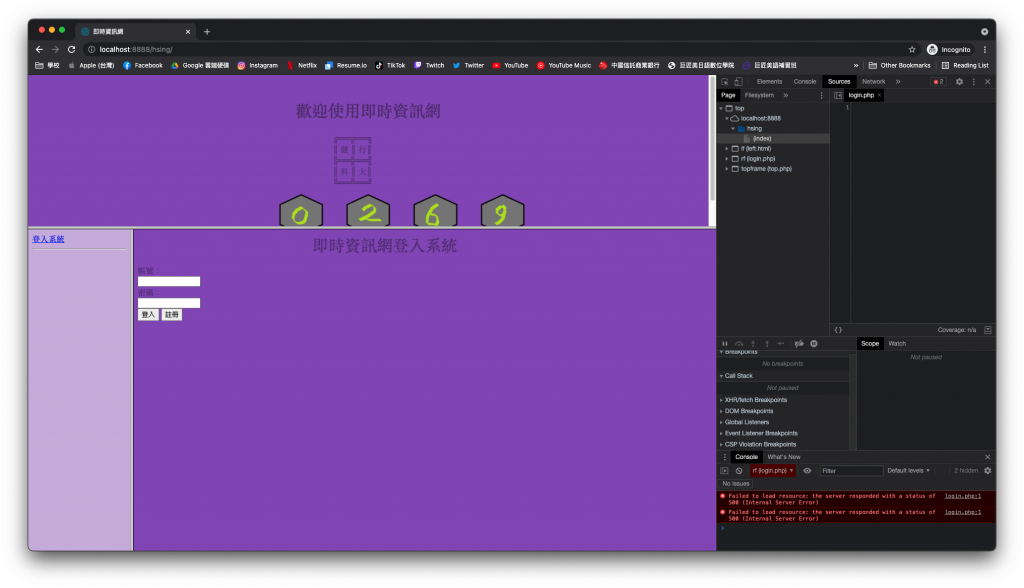Open Default levels dropdown
The width and height of the screenshot is (1024, 588).
[x=908, y=471]
